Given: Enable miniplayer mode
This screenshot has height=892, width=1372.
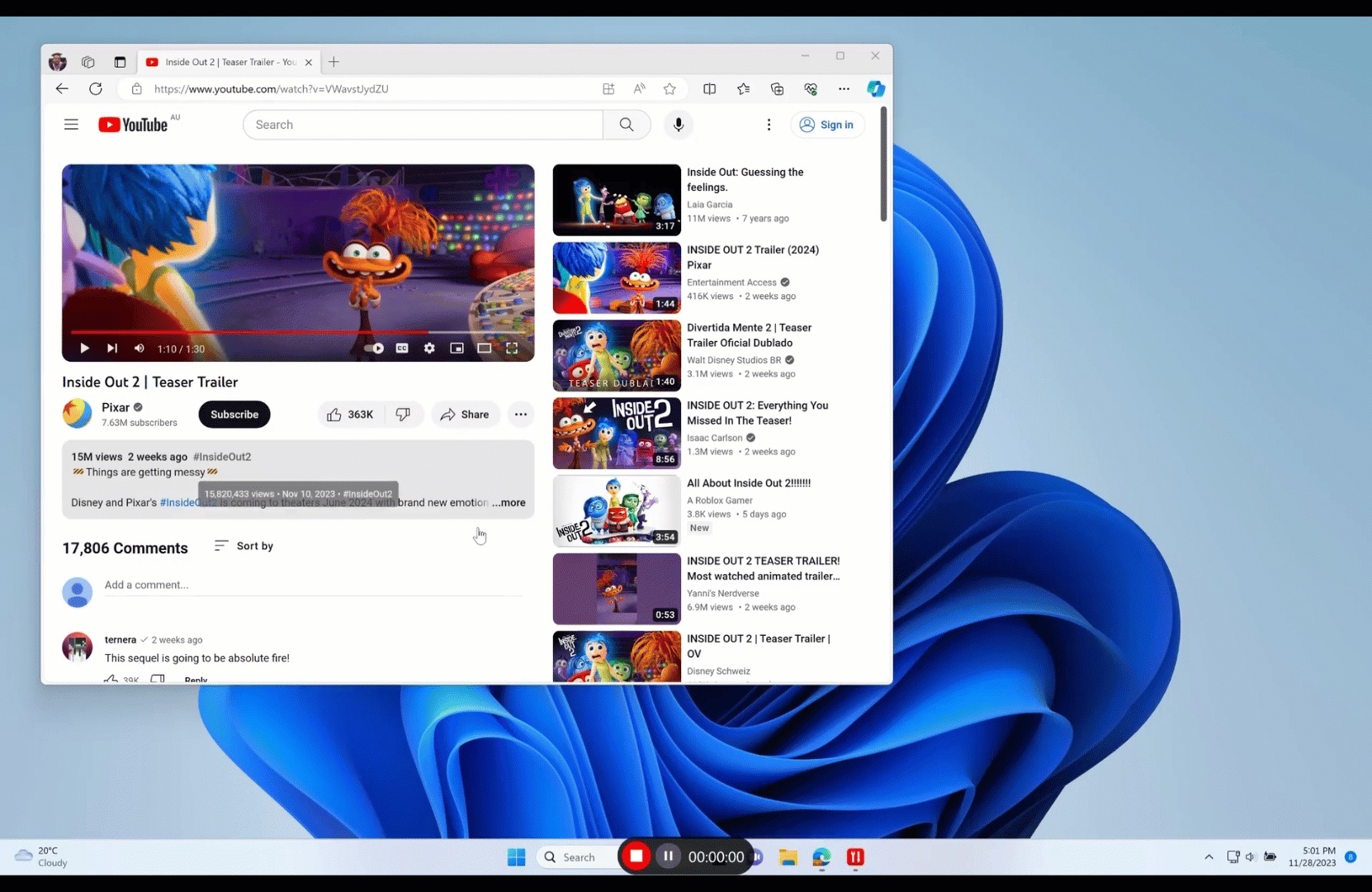Looking at the screenshot, I should (x=457, y=349).
